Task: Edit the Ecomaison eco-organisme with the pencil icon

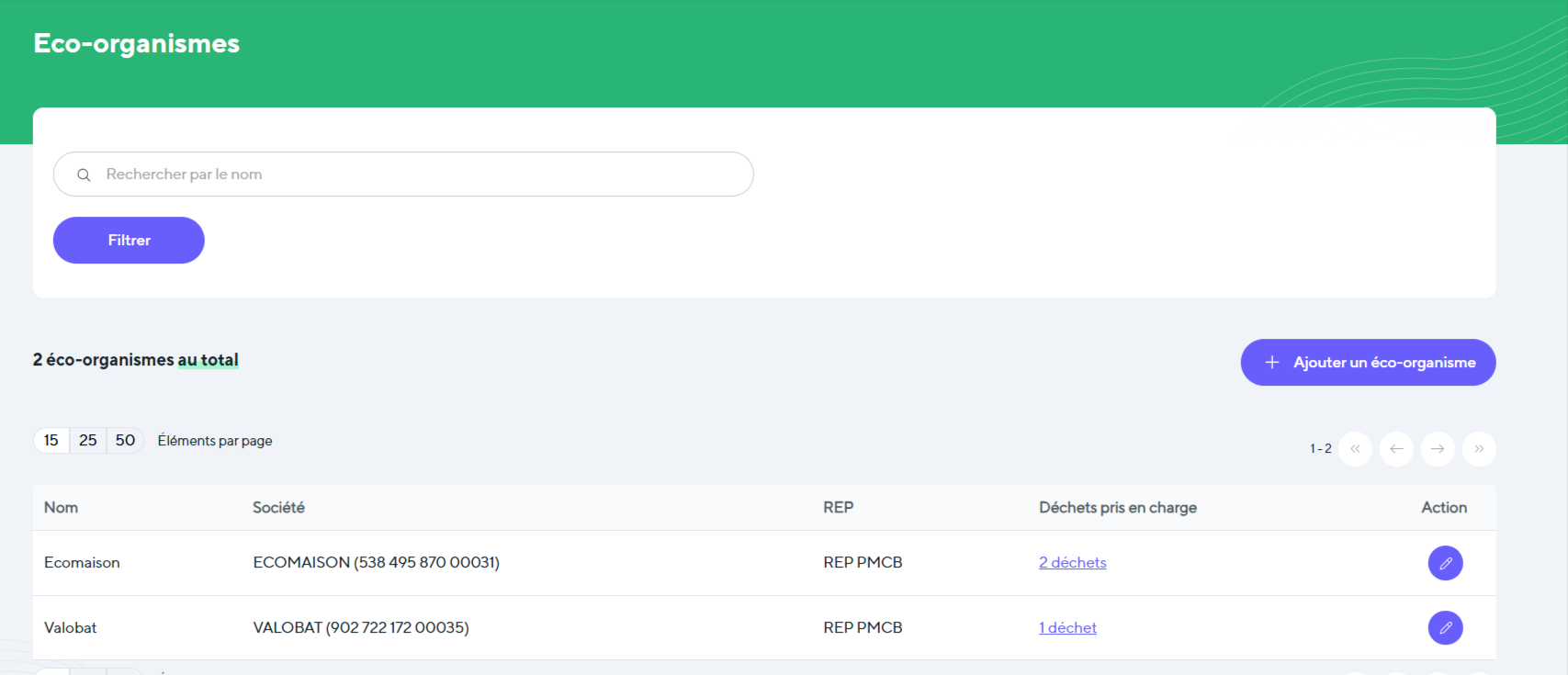Action: point(1445,563)
